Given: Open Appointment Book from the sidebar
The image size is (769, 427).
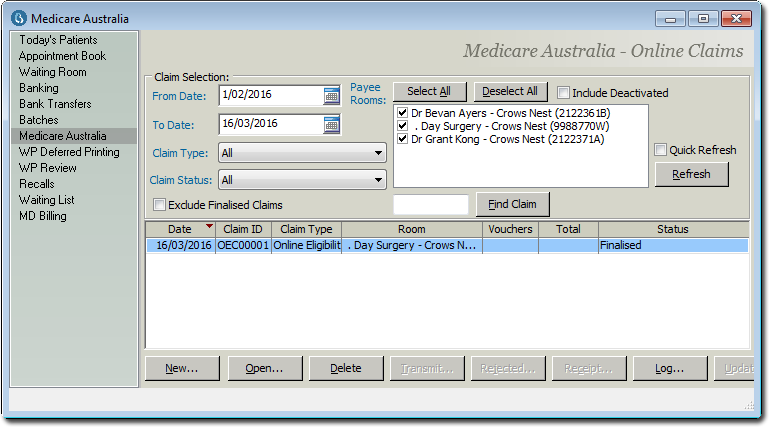Looking at the screenshot, I should (62, 56).
